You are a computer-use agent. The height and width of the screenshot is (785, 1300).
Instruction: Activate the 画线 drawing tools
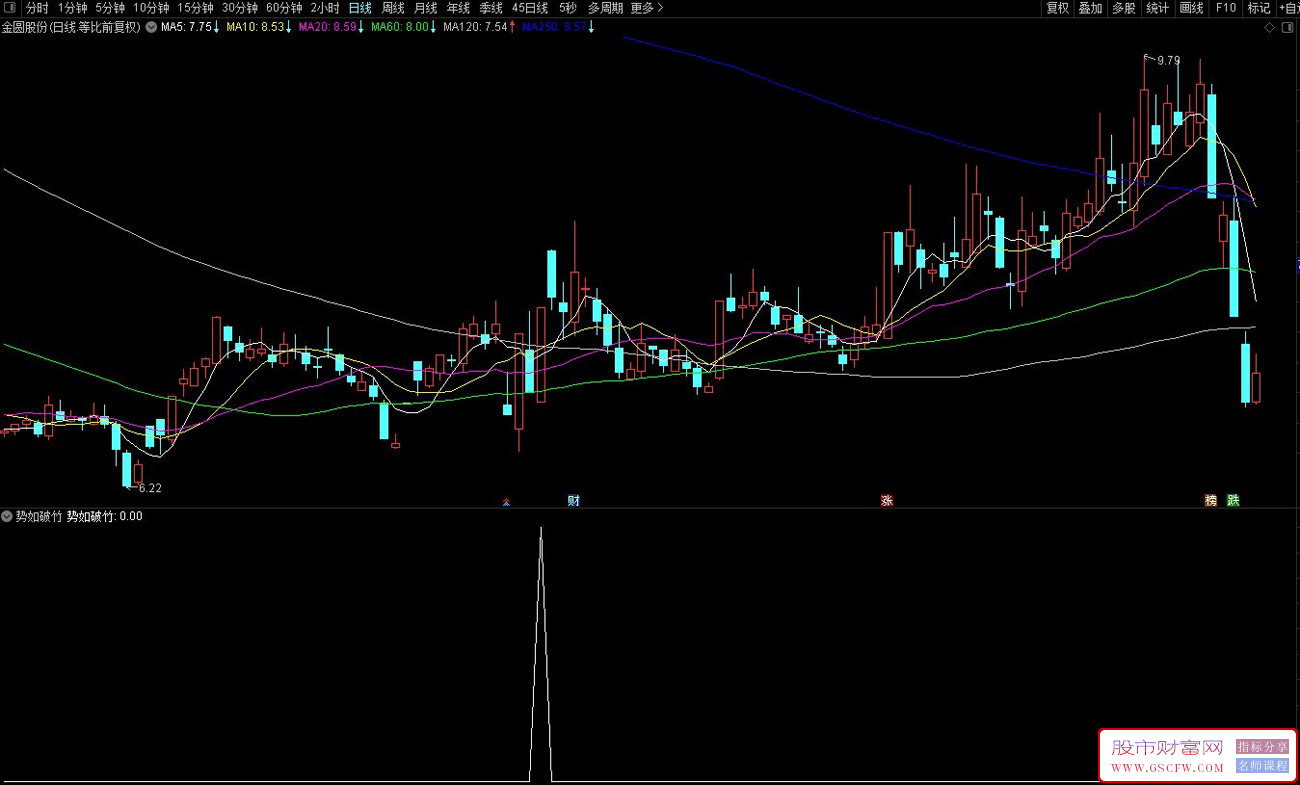tap(1192, 8)
